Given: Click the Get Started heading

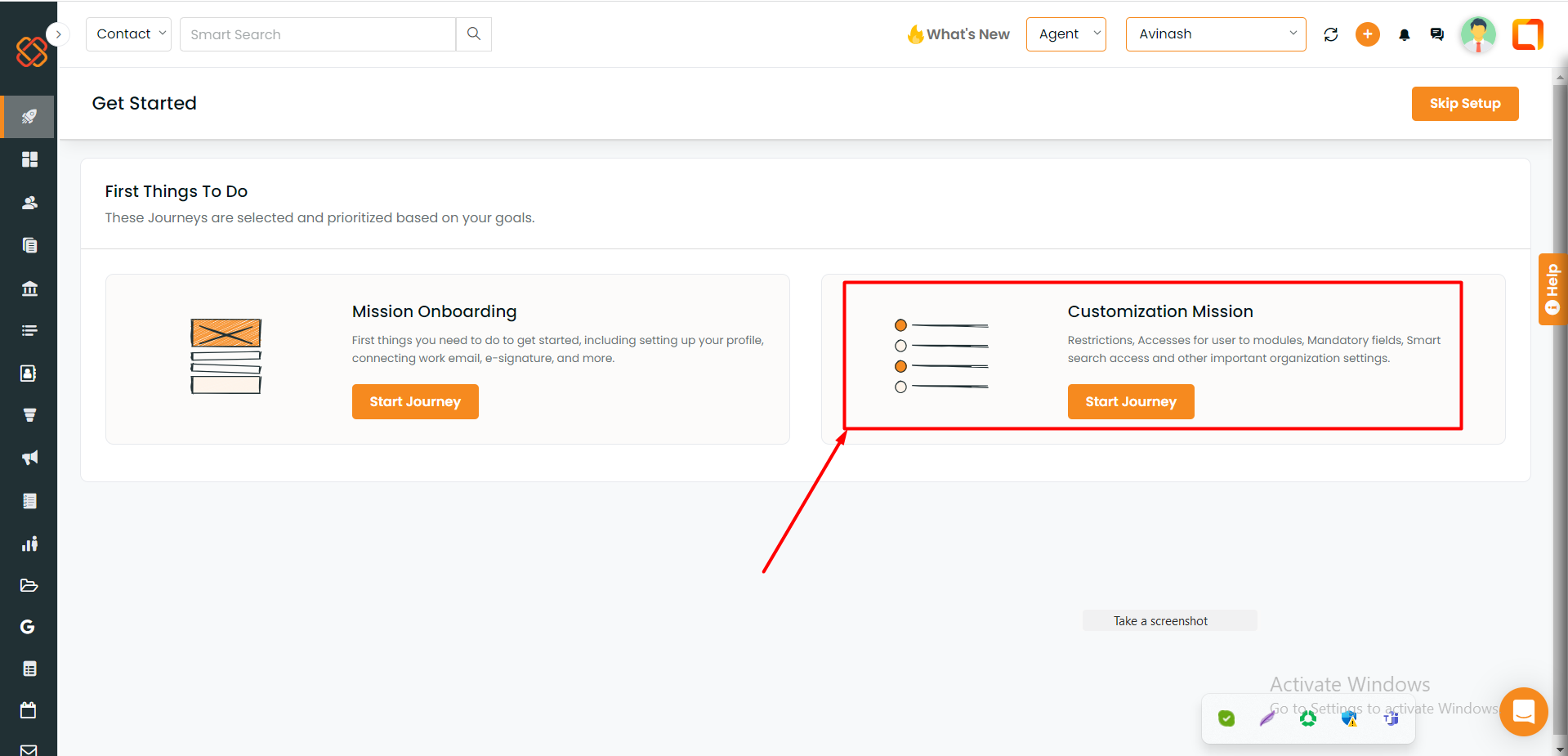Looking at the screenshot, I should click(x=145, y=104).
